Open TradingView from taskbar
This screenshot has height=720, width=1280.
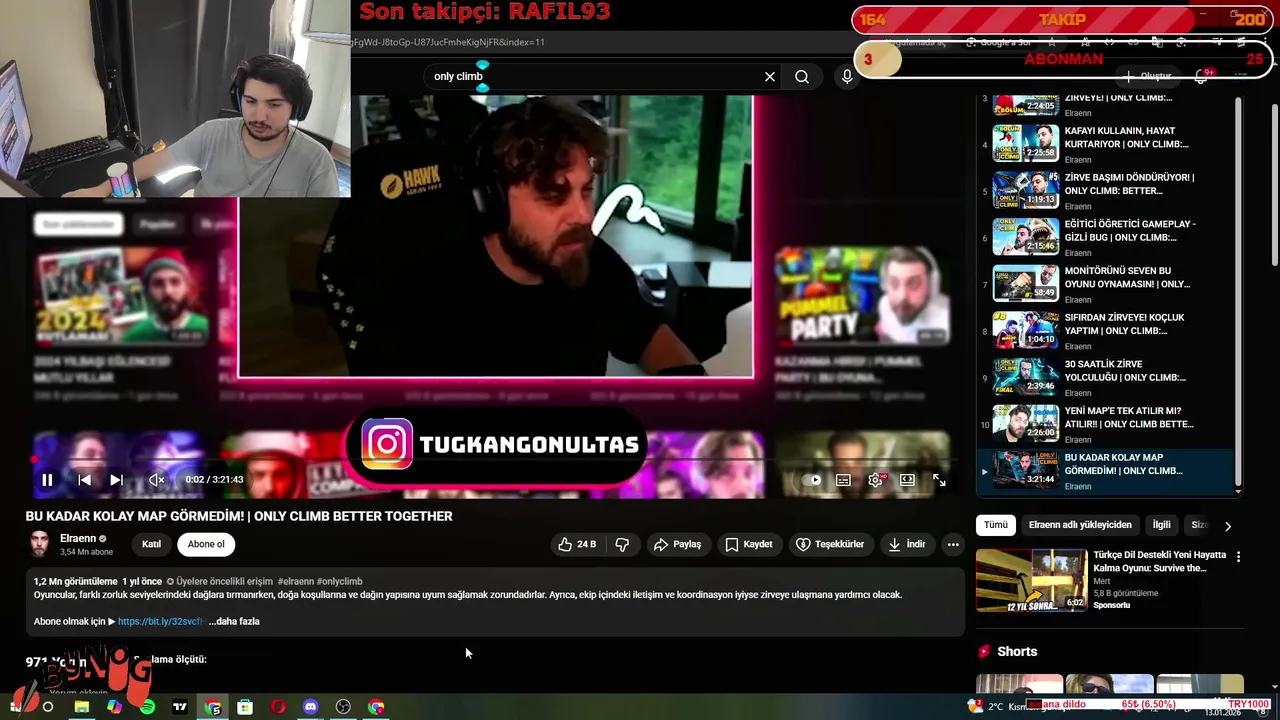coord(180,707)
